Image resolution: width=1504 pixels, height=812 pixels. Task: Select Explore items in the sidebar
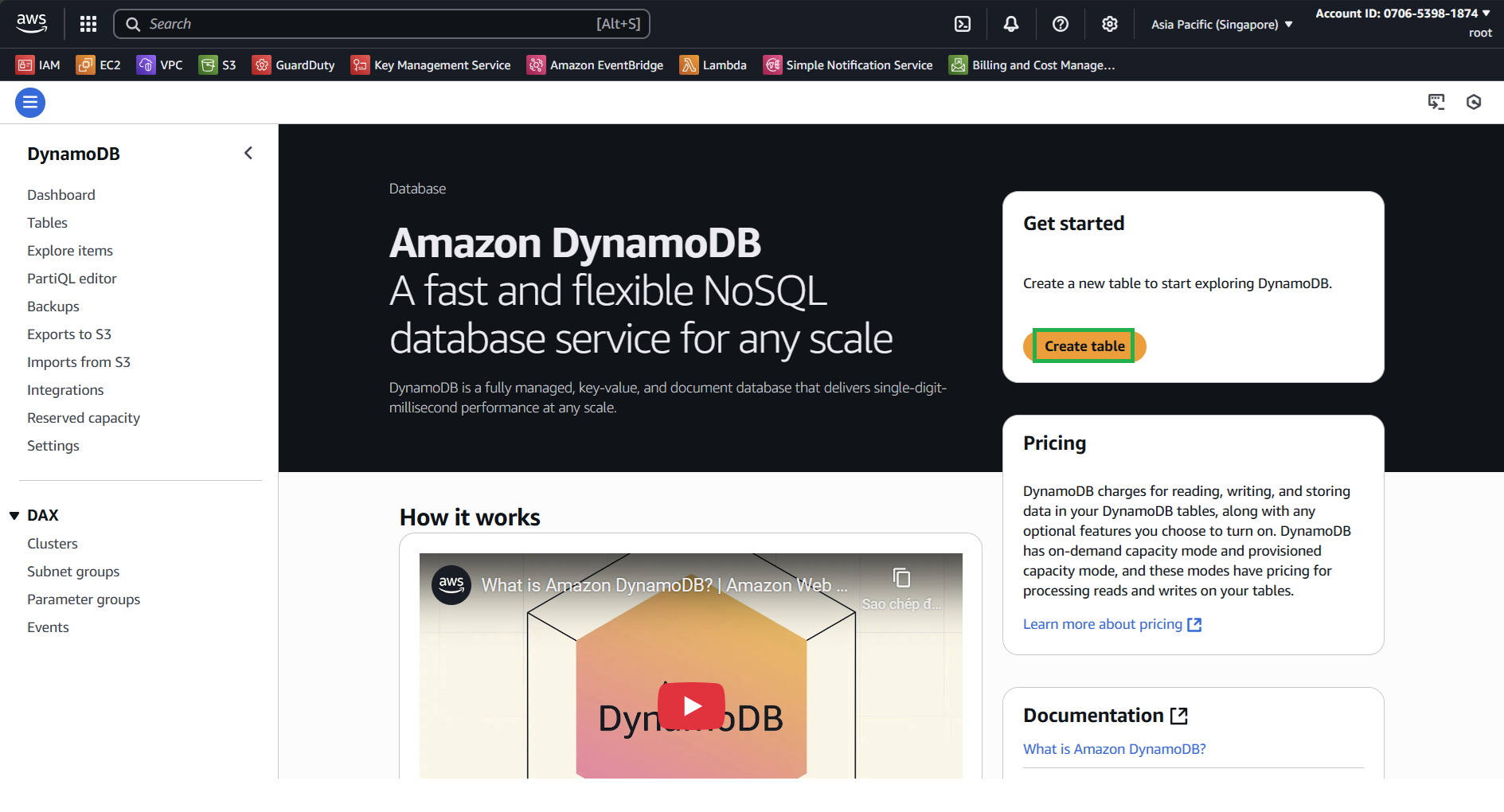(70, 251)
